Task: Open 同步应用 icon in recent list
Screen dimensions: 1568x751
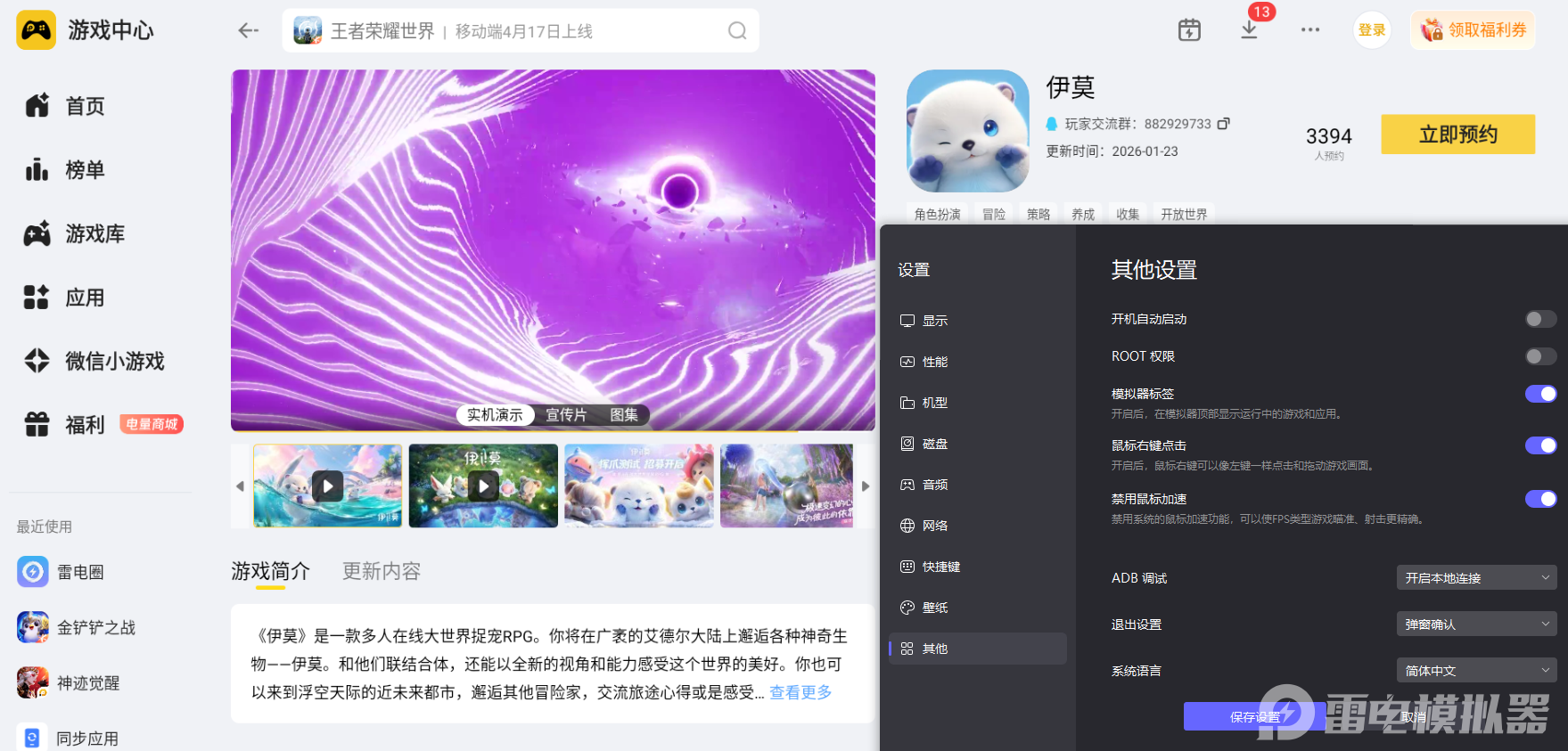Action: (x=33, y=737)
